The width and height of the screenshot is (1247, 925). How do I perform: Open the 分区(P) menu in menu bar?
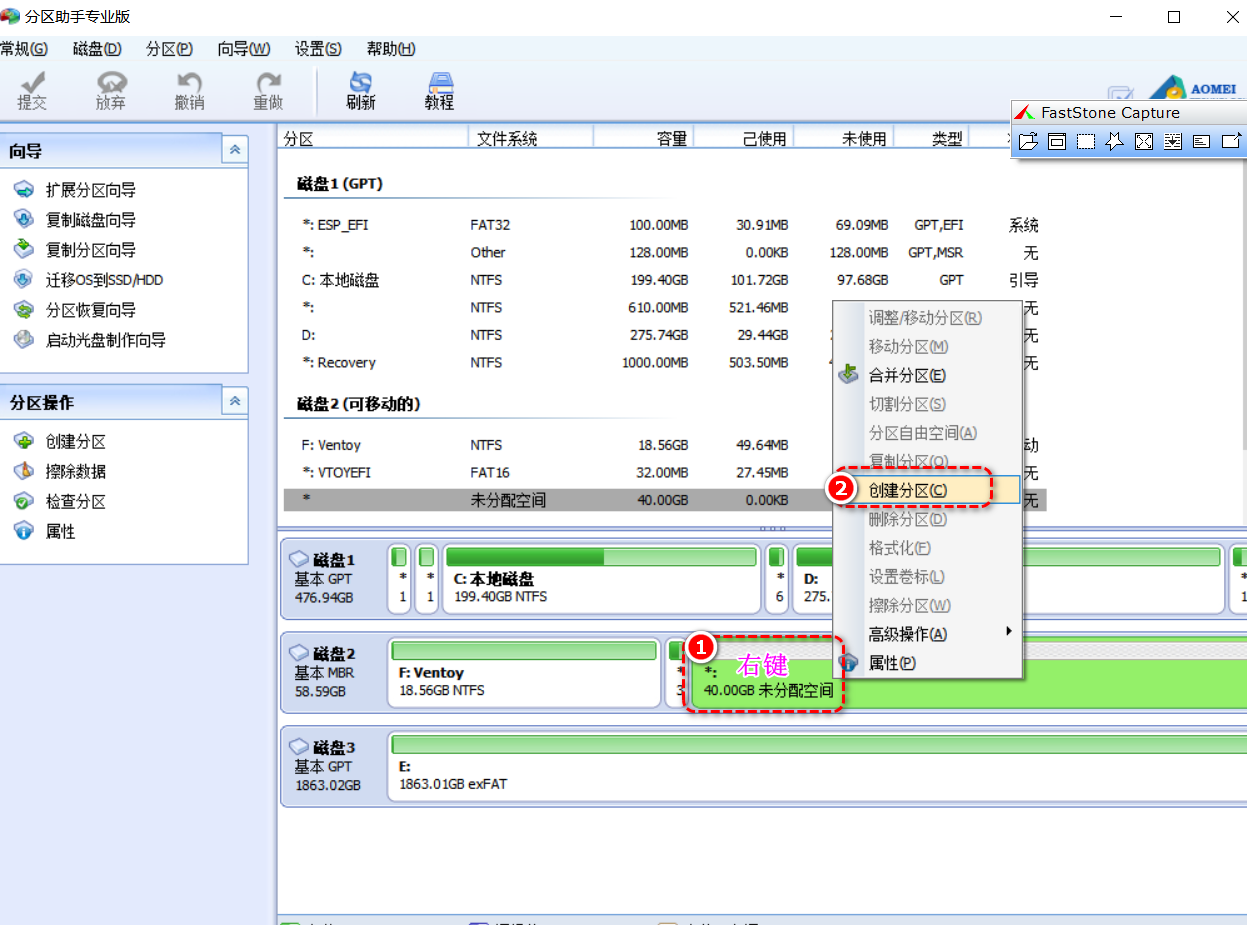pyautogui.click(x=169, y=49)
